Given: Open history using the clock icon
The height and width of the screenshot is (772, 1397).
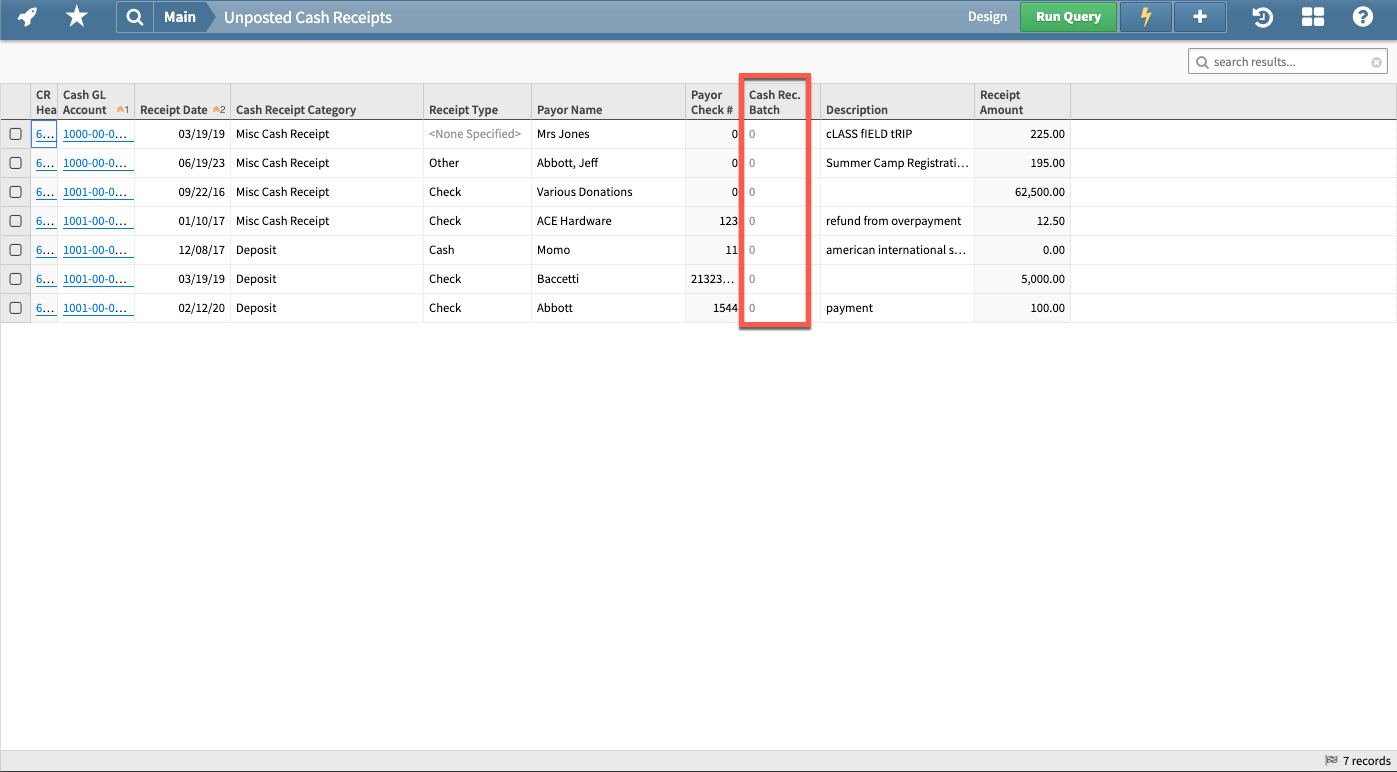Looking at the screenshot, I should point(1260,17).
